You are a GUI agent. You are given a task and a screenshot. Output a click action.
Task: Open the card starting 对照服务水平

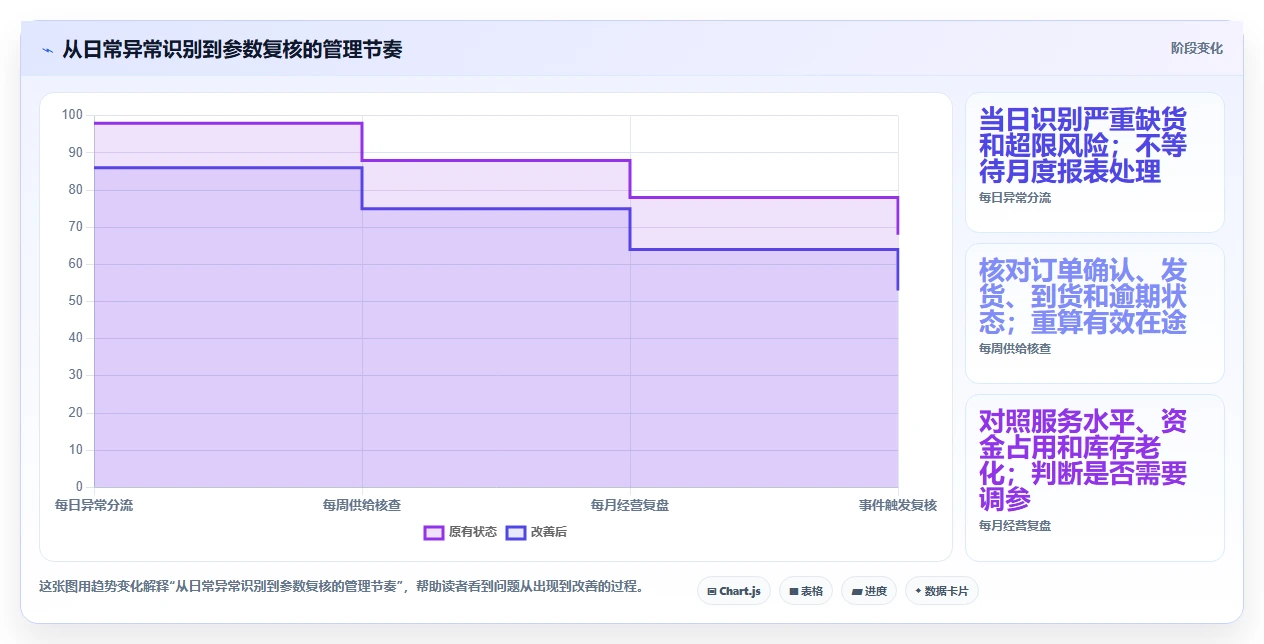tap(1094, 478)
